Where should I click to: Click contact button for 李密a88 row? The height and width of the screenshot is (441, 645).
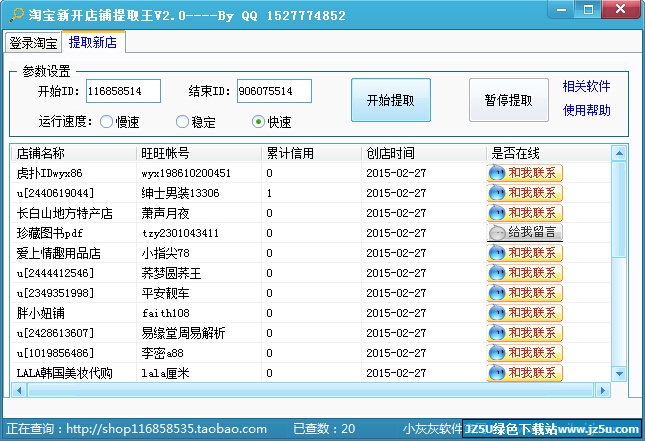click(x=524, y=353)
